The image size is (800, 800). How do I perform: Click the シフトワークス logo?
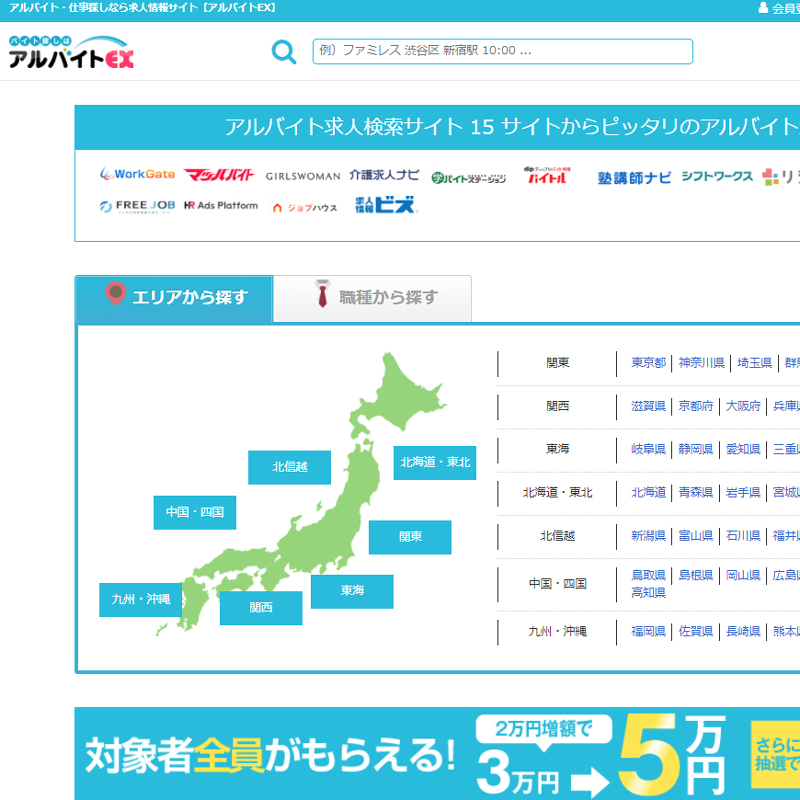[717, 176]
